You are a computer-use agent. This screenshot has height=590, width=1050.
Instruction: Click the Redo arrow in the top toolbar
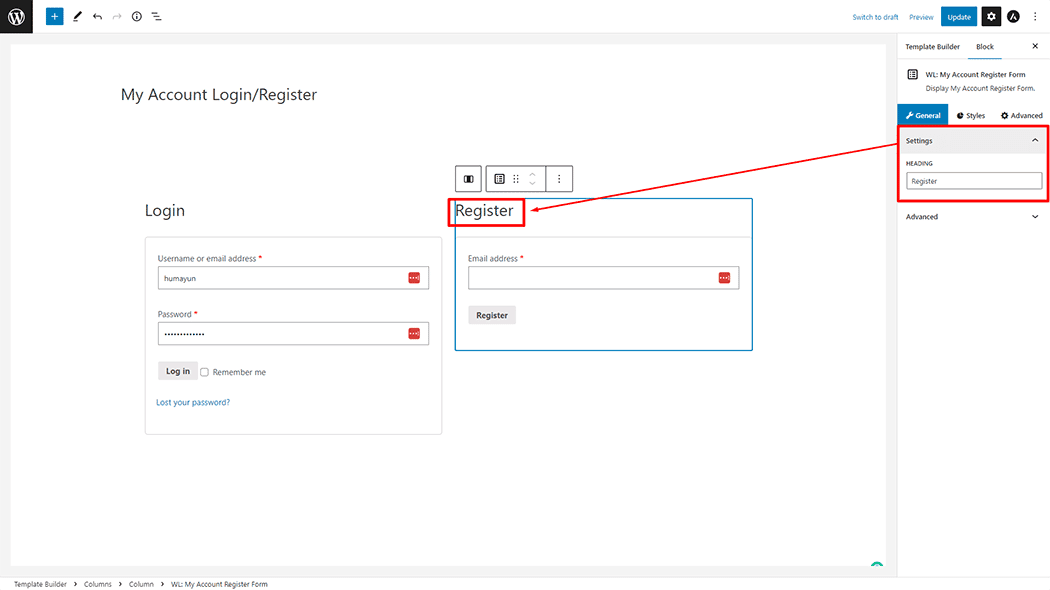click(x=116, y=16)
